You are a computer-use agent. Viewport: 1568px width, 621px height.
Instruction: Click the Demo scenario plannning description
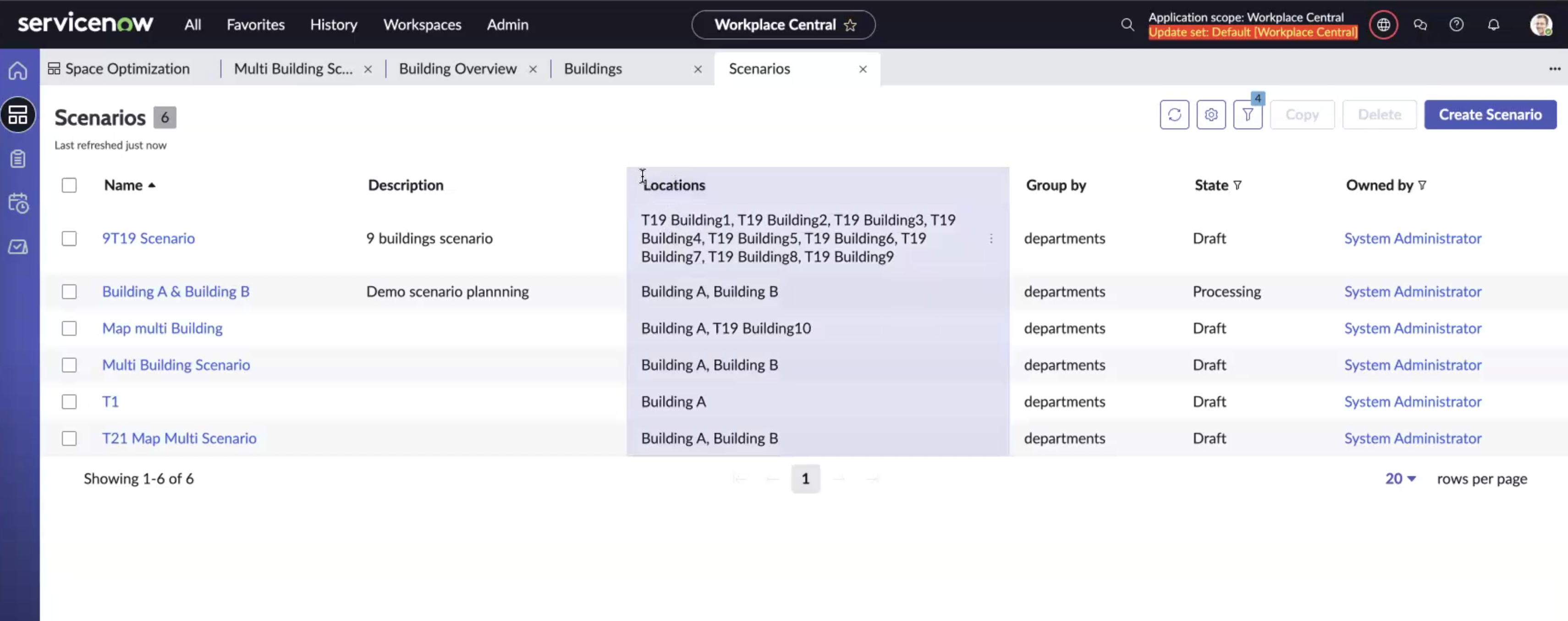click(x=447, y=292)
